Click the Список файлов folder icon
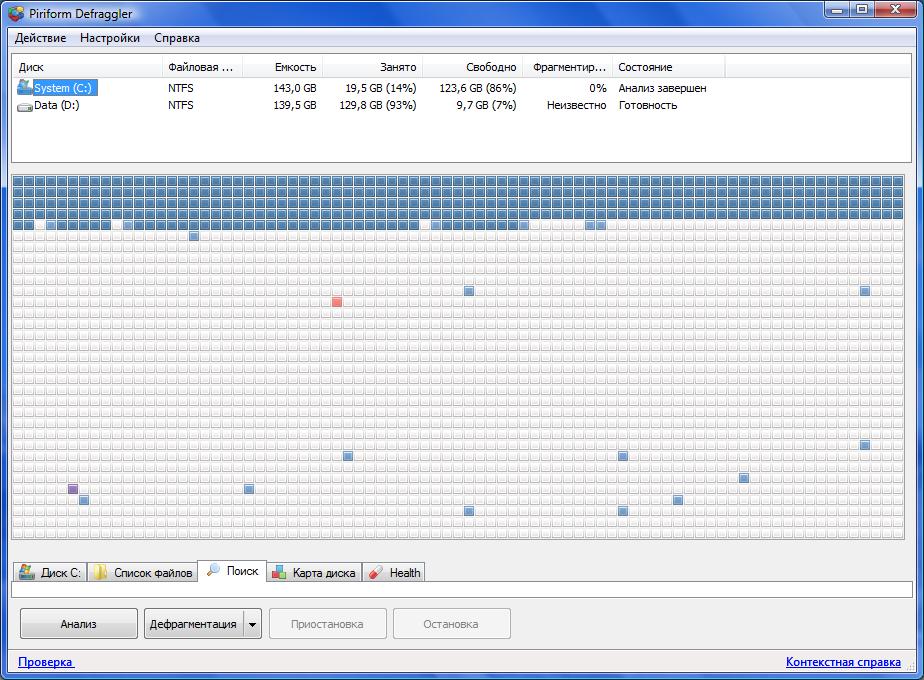This screenshot has height=680, width=924. (x=101, y=573)
